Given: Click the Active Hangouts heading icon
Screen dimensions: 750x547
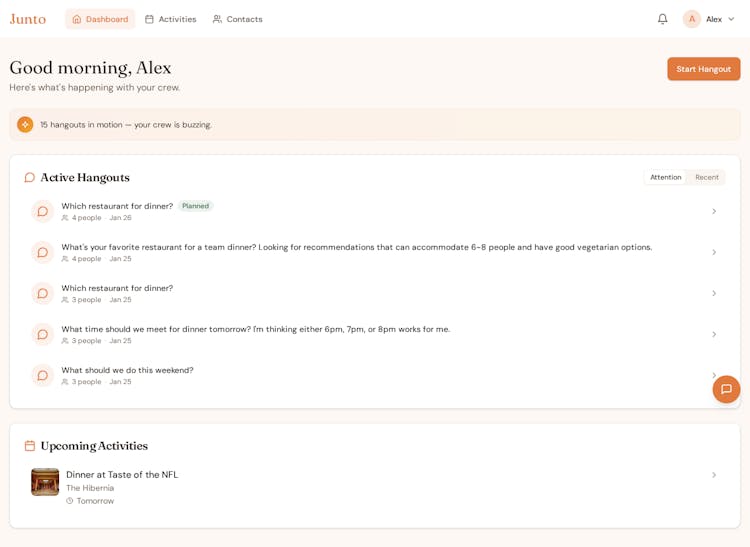Looking at the screenshot, I should [x=30, y=178].
